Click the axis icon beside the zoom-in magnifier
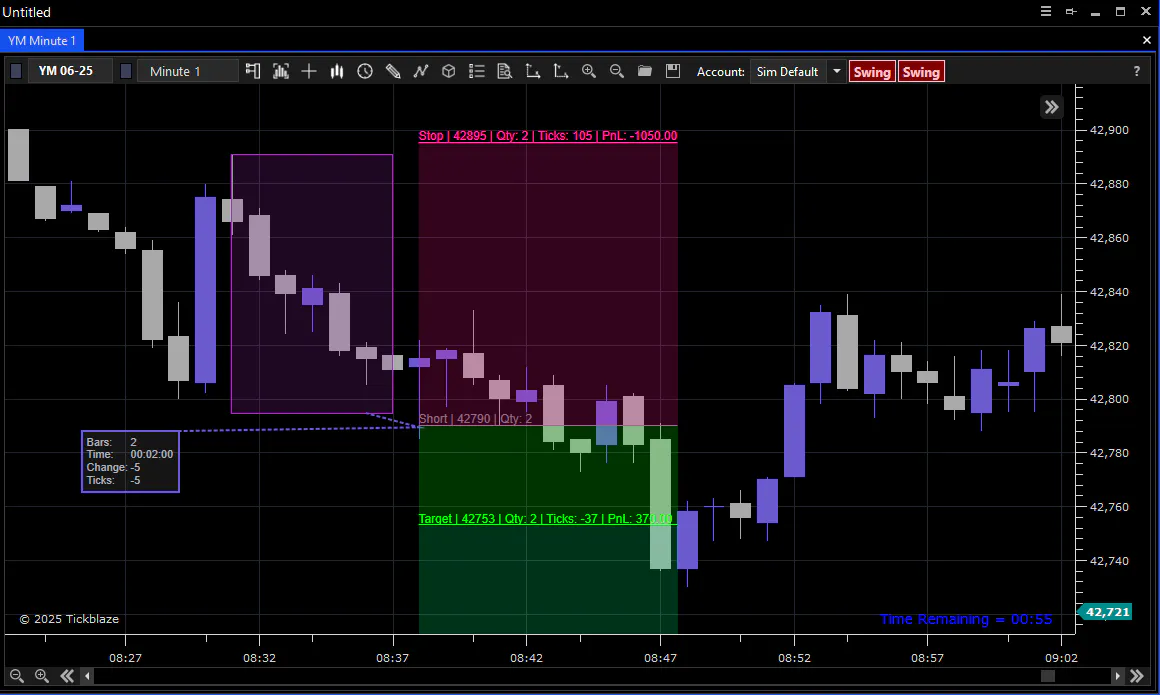 tap(561, 71)
